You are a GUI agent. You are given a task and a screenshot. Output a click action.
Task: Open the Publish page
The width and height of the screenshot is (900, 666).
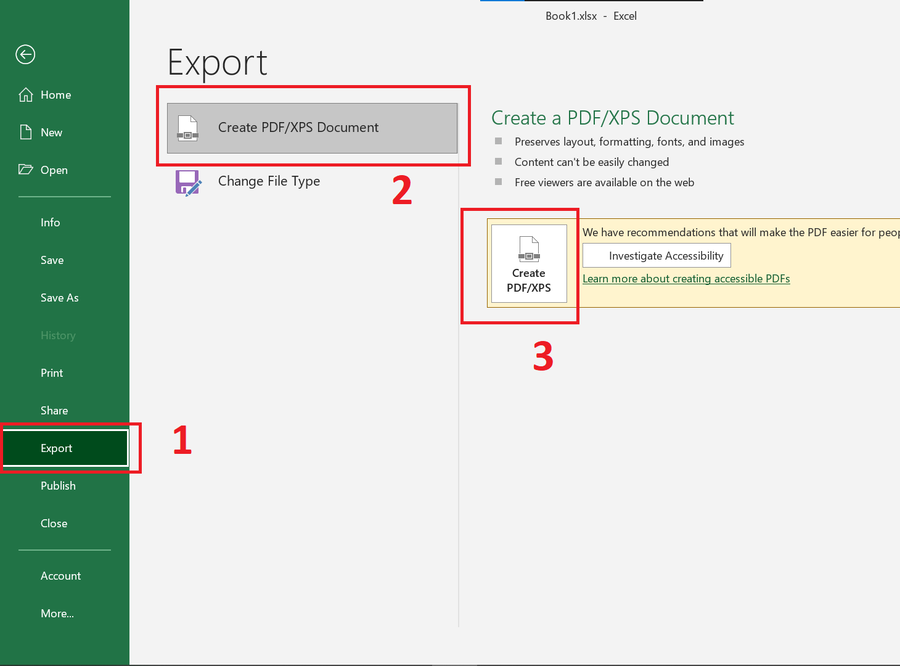pos(58,486)
